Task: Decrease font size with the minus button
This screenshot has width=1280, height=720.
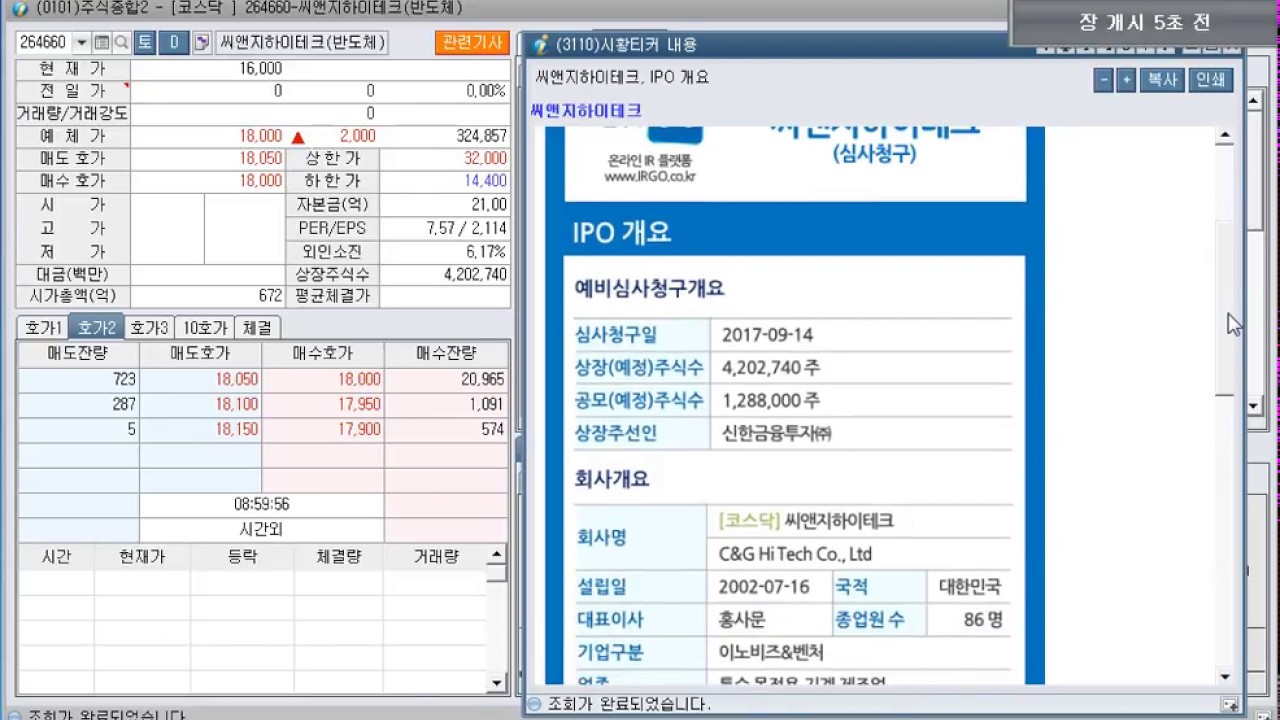Action: coord(1103,80)
